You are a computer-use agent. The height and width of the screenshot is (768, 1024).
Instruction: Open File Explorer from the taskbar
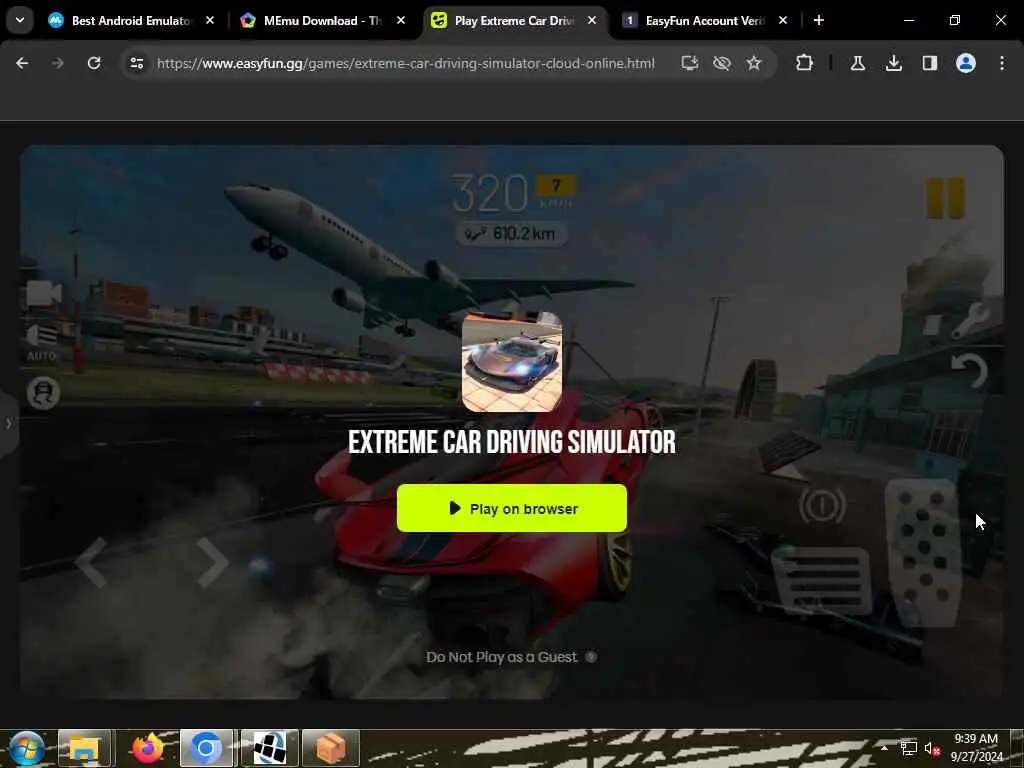pyautogui.click(x=84, y=748)
